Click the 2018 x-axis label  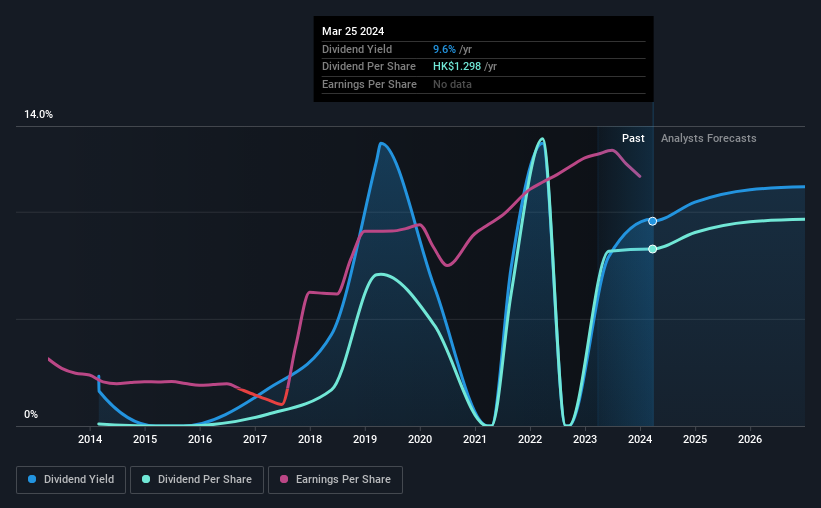[x=310, y=439]
